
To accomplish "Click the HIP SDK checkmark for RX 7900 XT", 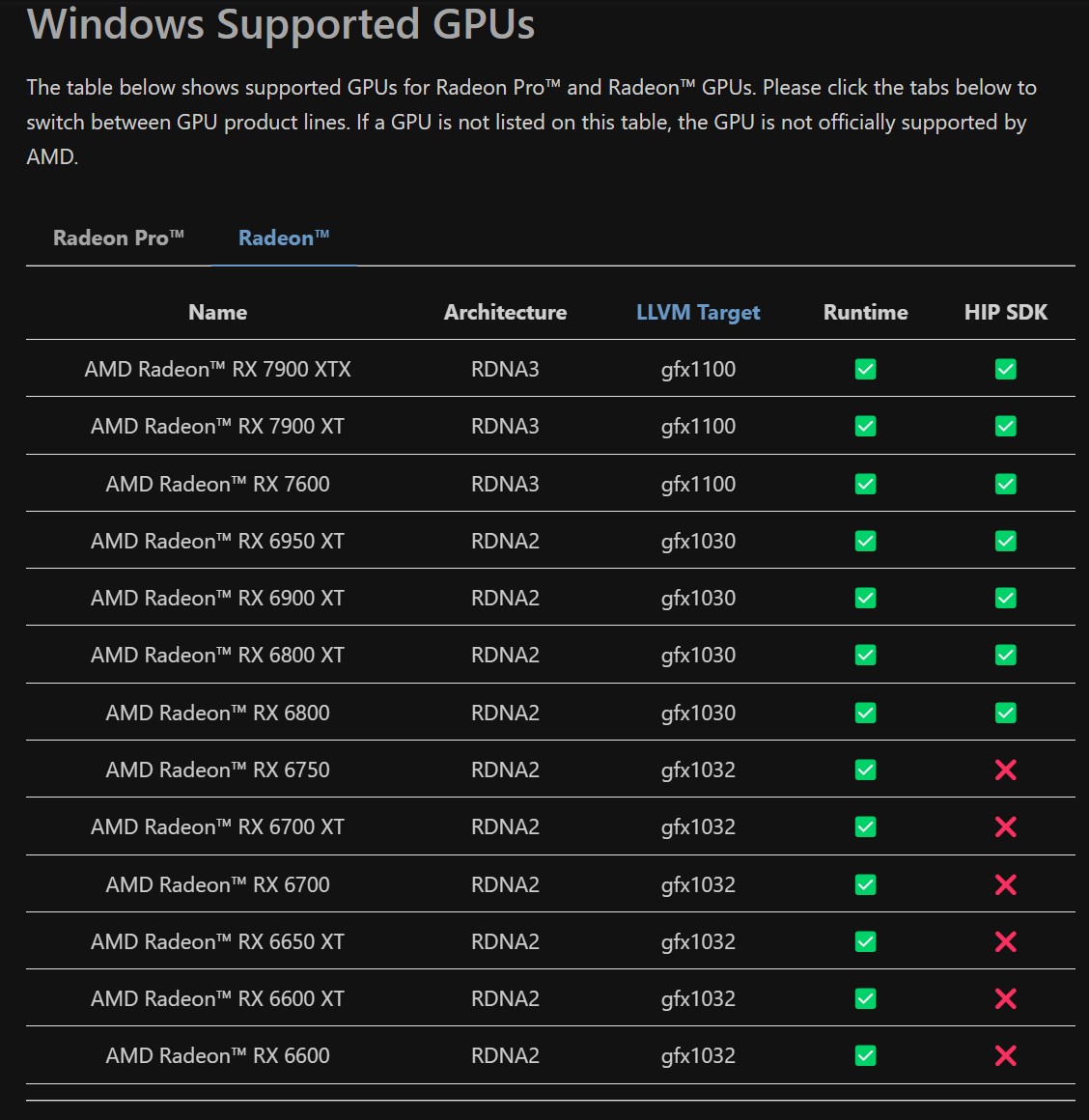I will (1006, 426).
